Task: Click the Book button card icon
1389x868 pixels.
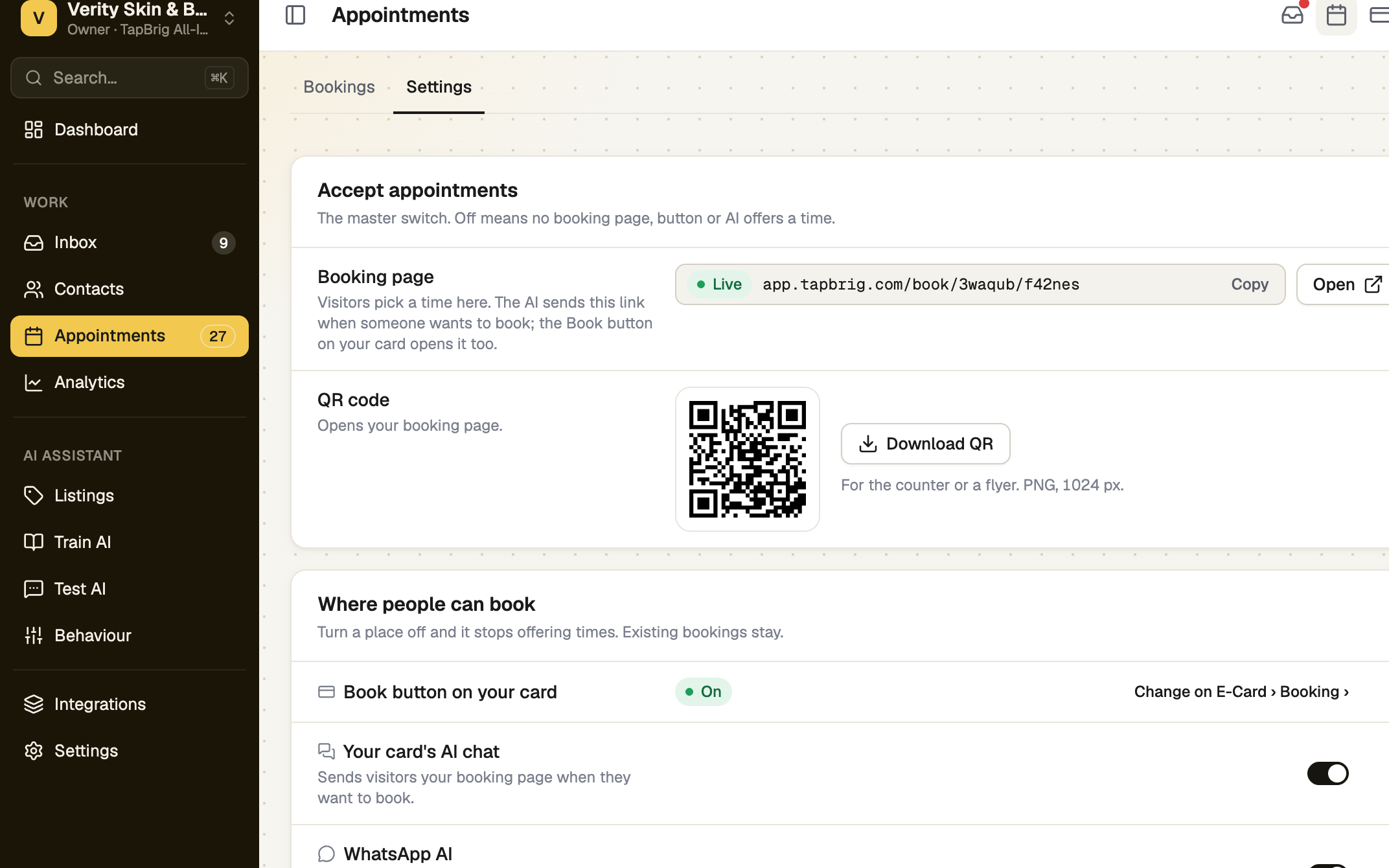Action: (327, 692)
